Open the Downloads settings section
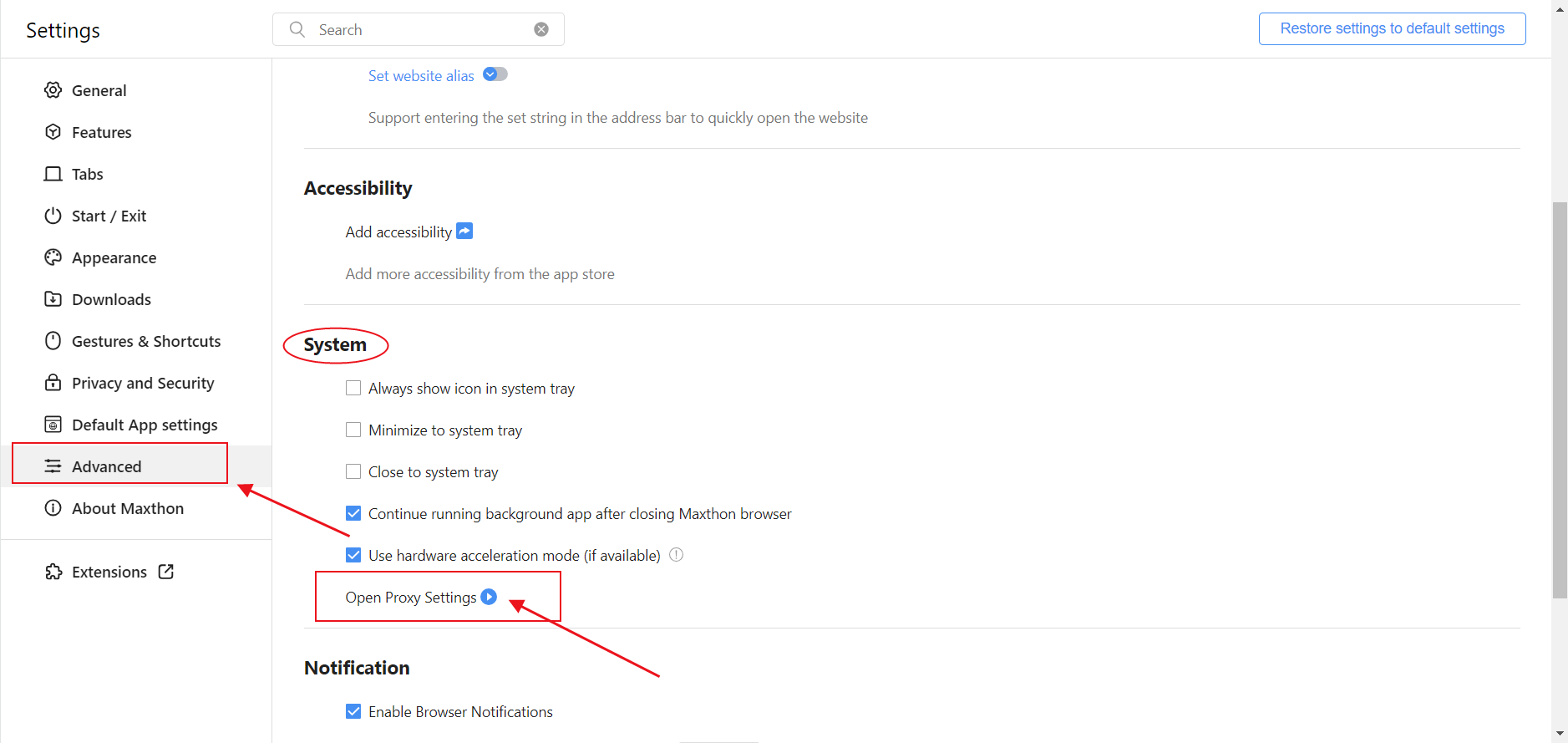Image resolution: width=1568 pixels, height=743 pixels. [111, 299]
